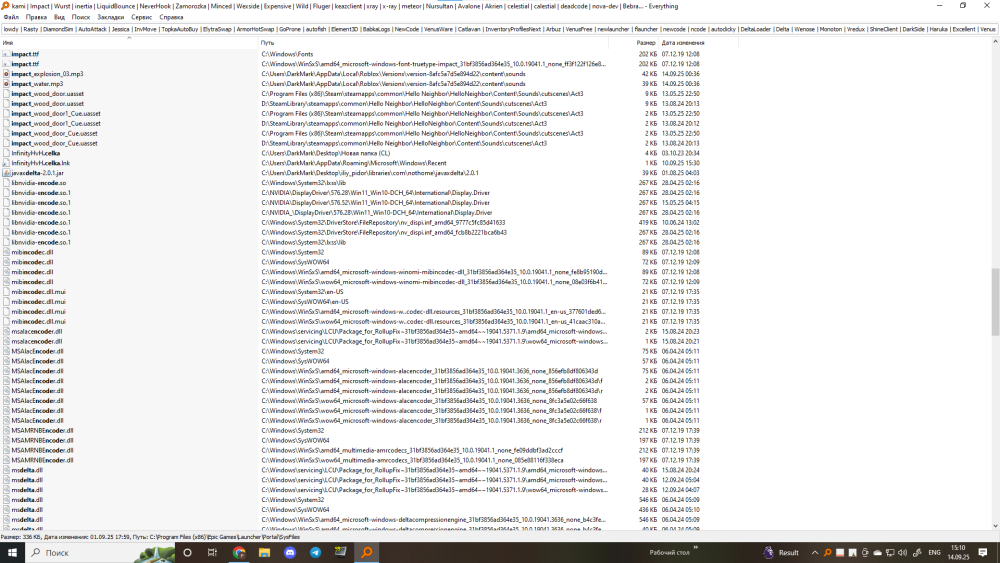Open Google Chrome from the taskbar
1000x563 pixels.
239,552
